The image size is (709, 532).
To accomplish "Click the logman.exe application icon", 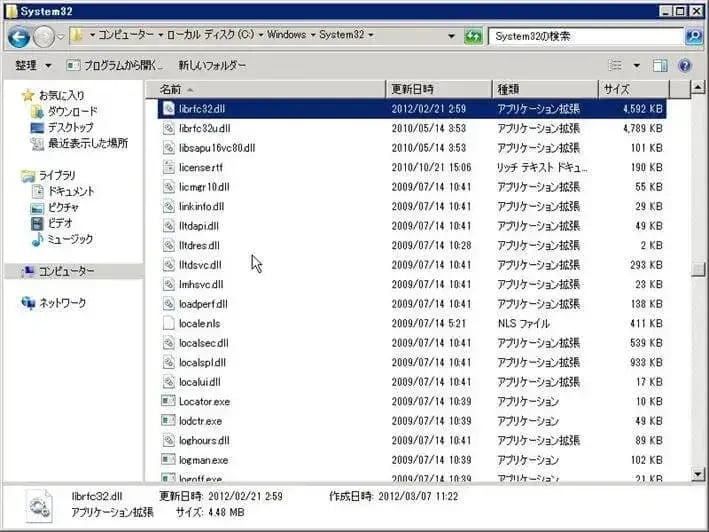I will pyautogui.click(x=169, y=460).
